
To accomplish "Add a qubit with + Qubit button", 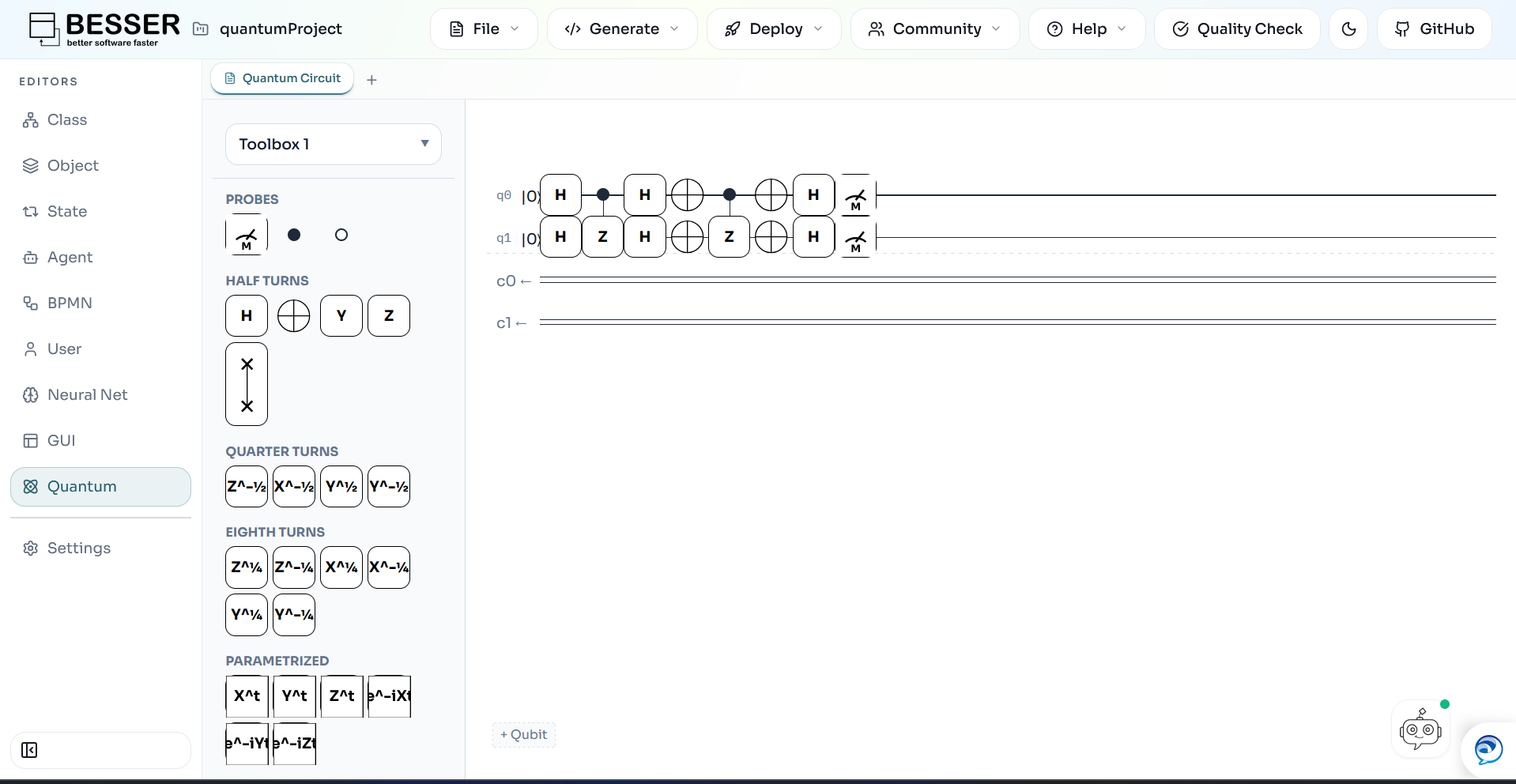I will pyautogui.click(x=524, y=735).
